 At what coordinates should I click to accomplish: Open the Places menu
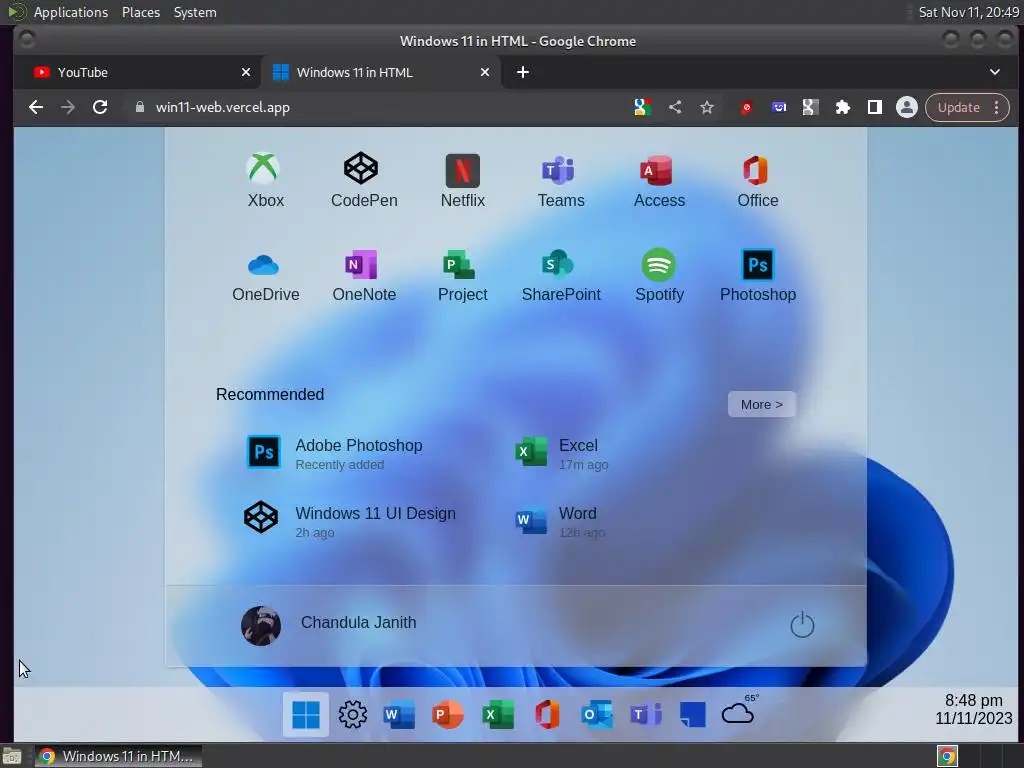point(140,12)
